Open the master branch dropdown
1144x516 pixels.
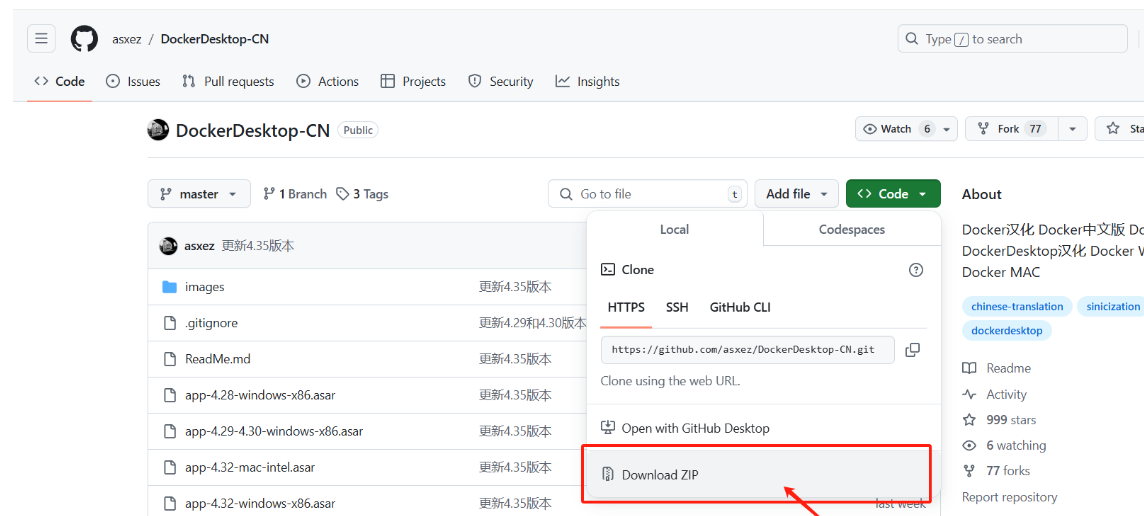click(x=198, y=194)
